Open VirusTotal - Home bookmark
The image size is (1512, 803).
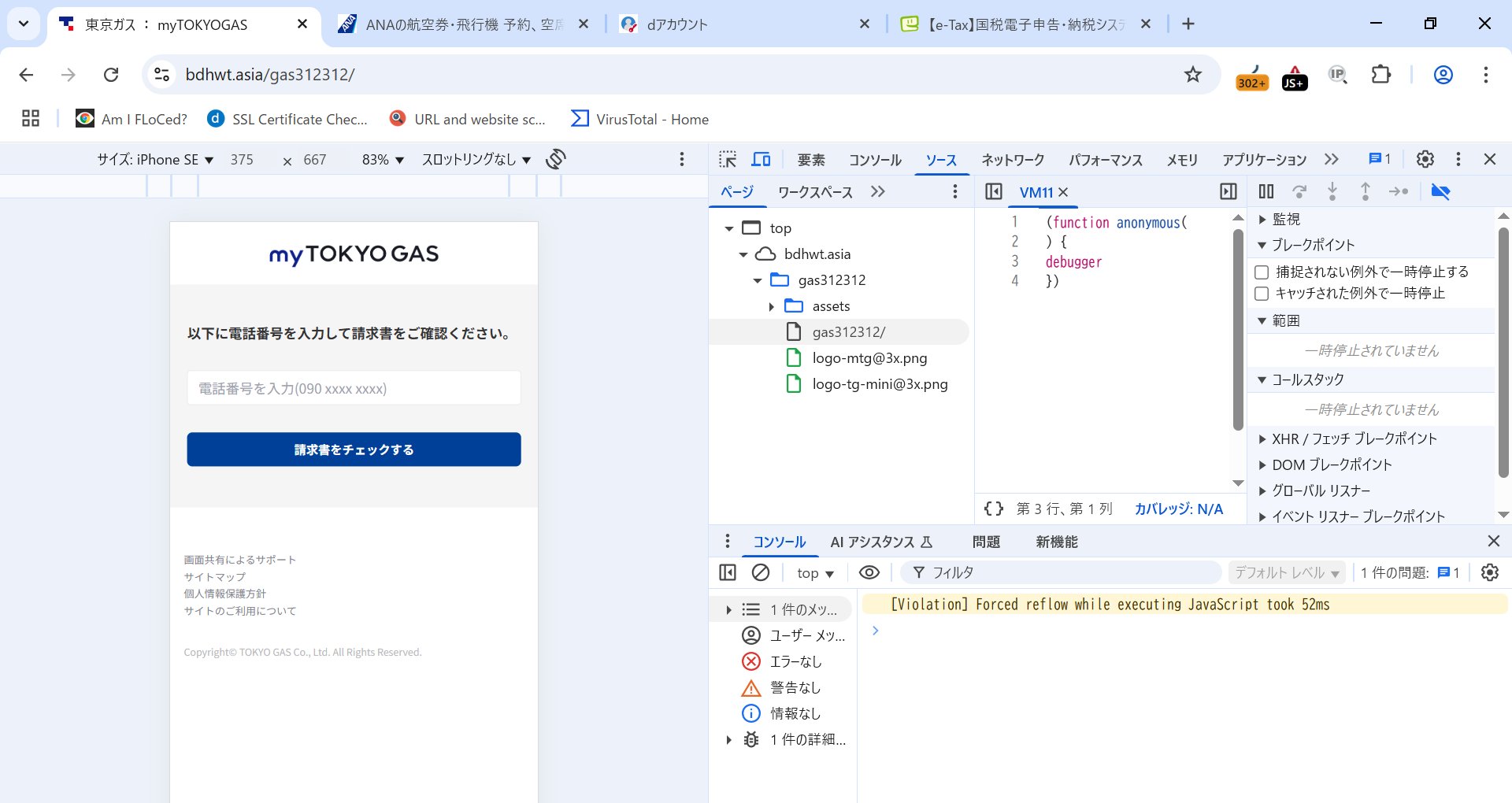640,119
